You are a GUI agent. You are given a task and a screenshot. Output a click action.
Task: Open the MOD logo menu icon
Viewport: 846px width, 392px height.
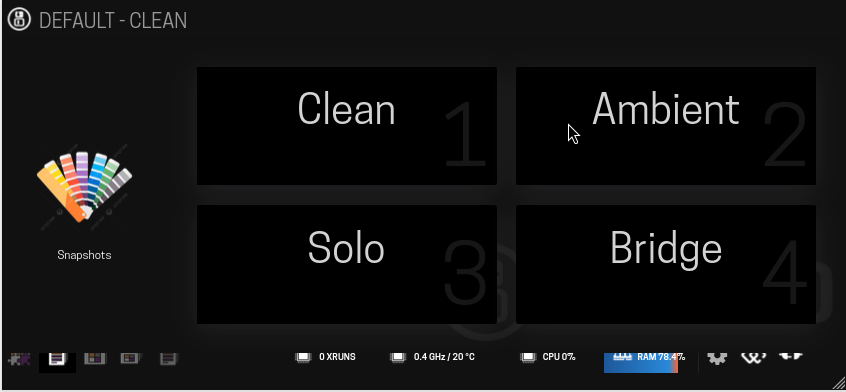19,19
